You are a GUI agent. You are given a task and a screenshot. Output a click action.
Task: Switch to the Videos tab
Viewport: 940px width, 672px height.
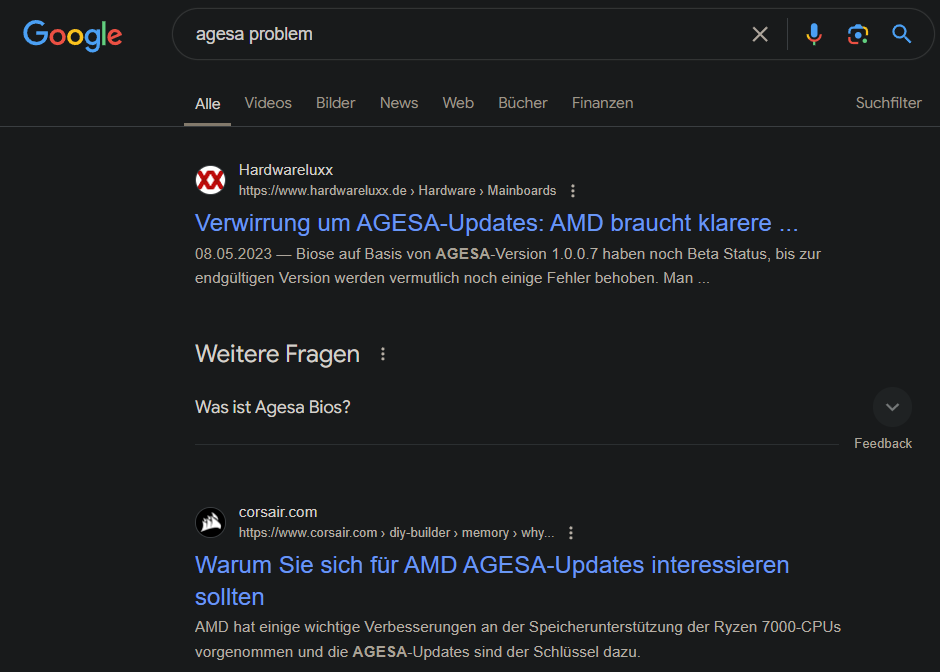point(268,103)
